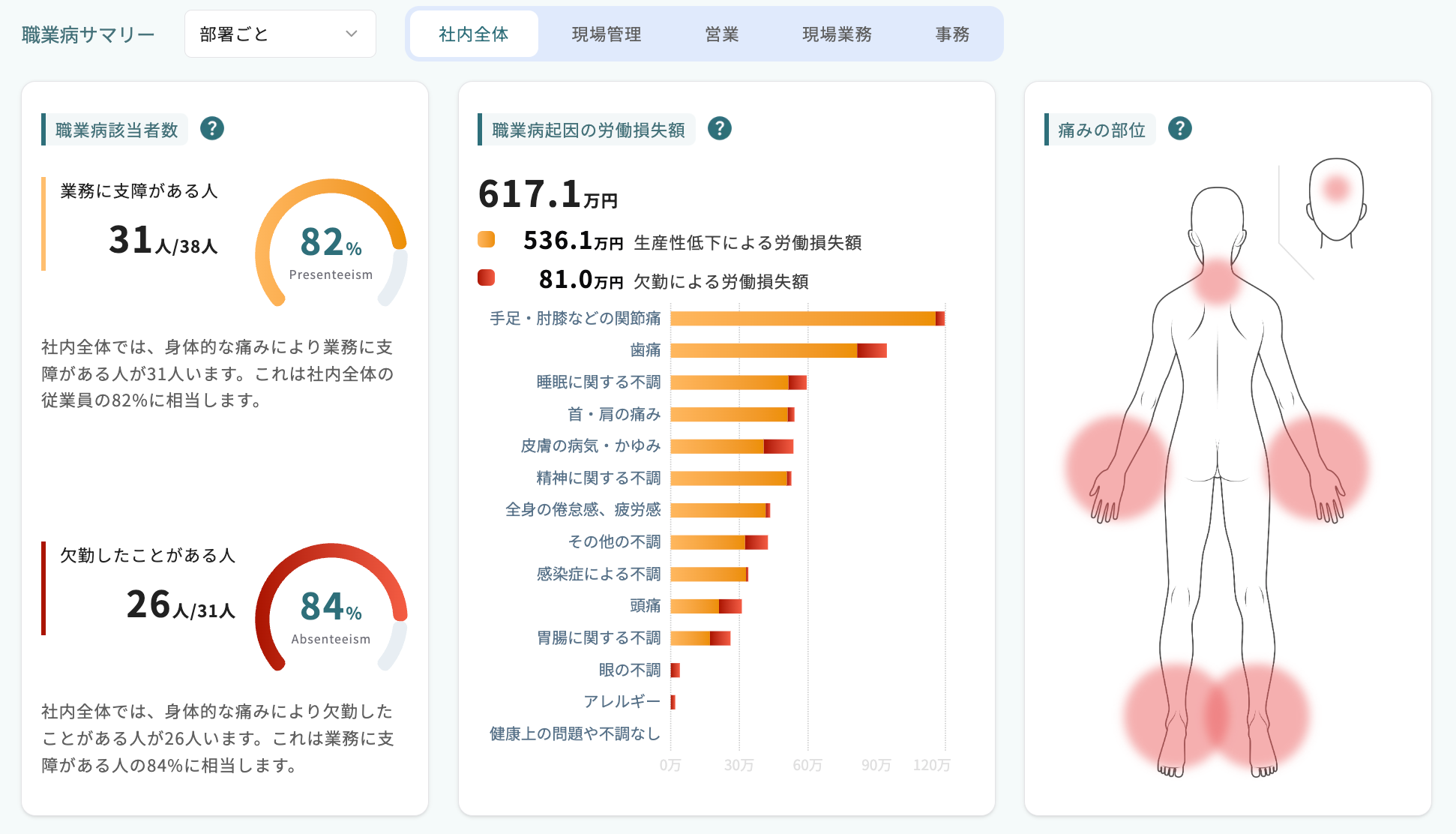The height and width of the screenshot is (834, 1456).
Task: Click the 手足・肘膝などの関節痛 bar label
Action: [x=575, y=319]
